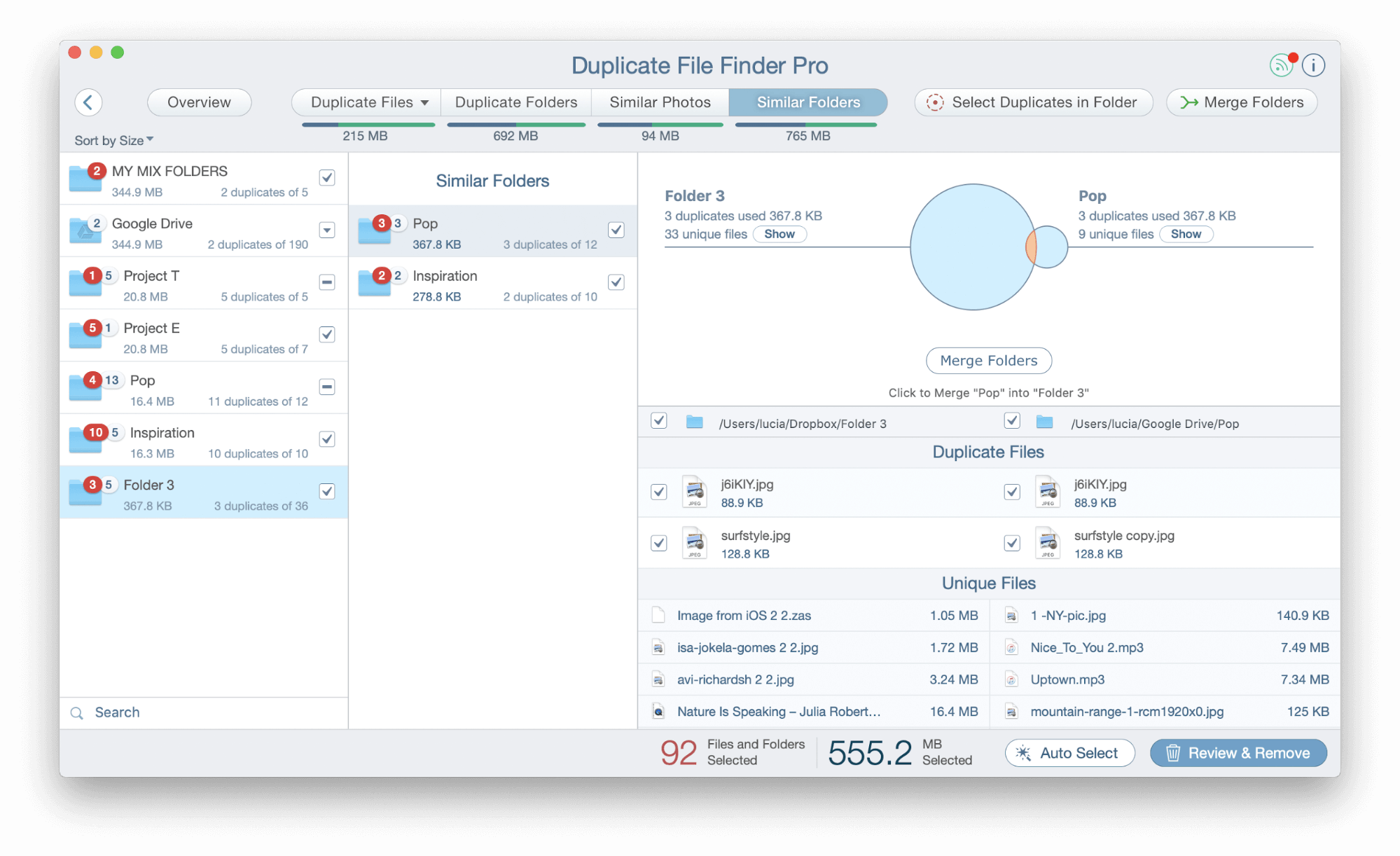Click Inspiration folder icon in Similar Folders column

click(x=374, y=283)
